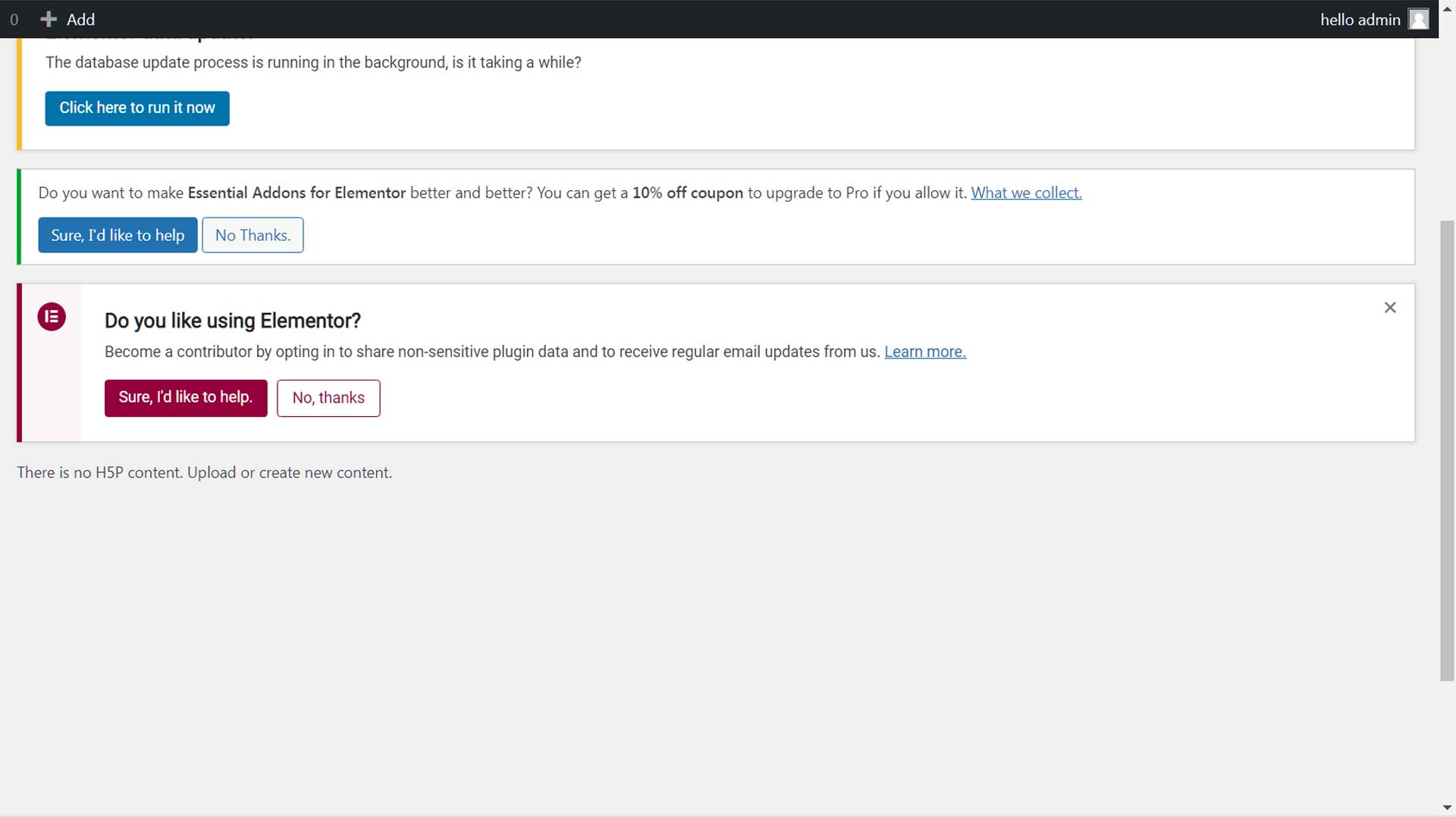Click 'Do you like using Elementor?' heading
The width and height of the screenshot is (1456, 817).
click(233, 321)
